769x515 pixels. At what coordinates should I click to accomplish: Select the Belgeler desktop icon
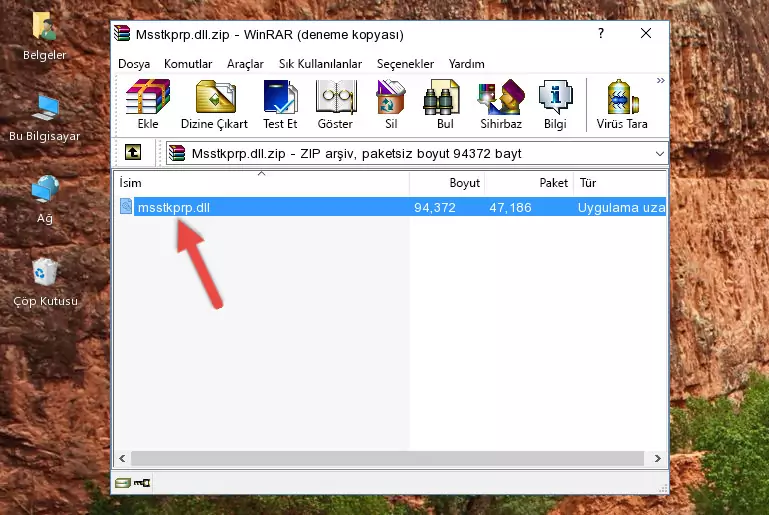pos(45,37)
